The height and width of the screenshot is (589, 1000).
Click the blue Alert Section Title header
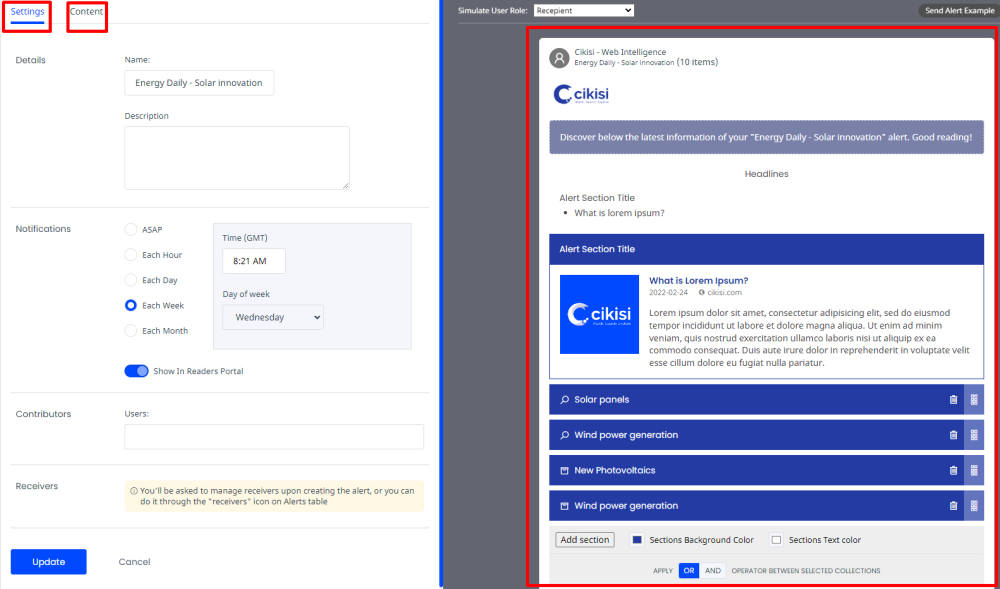(x=766, y=249)
